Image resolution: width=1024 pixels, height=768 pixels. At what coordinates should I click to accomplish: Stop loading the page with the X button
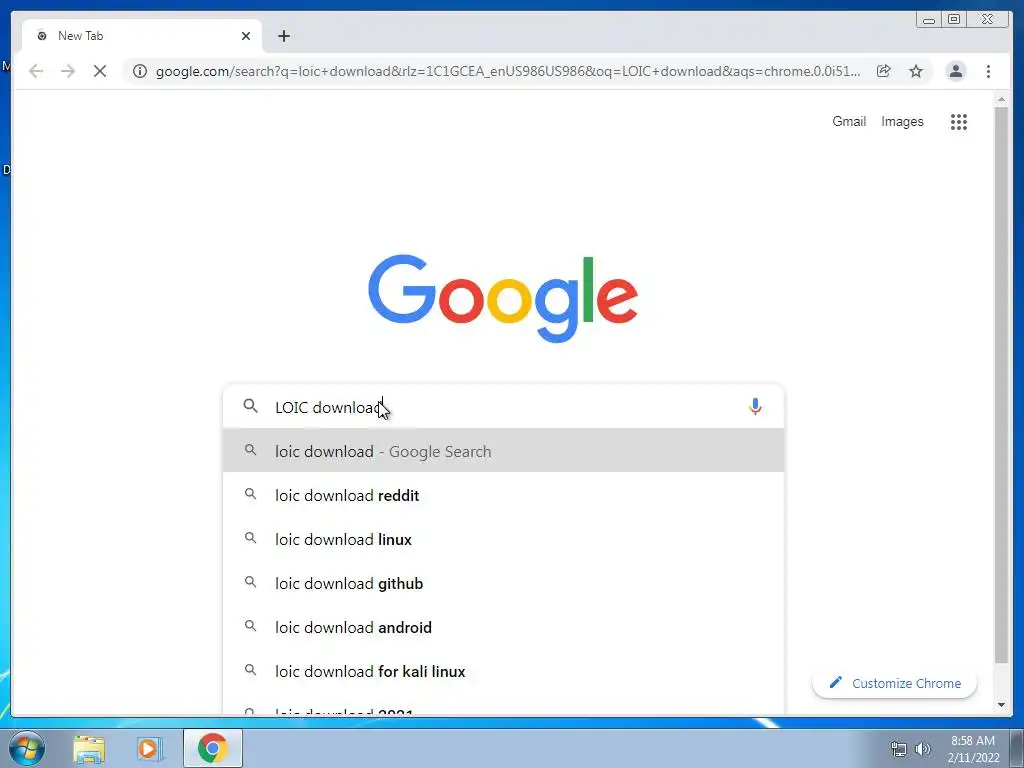[100, 71]
